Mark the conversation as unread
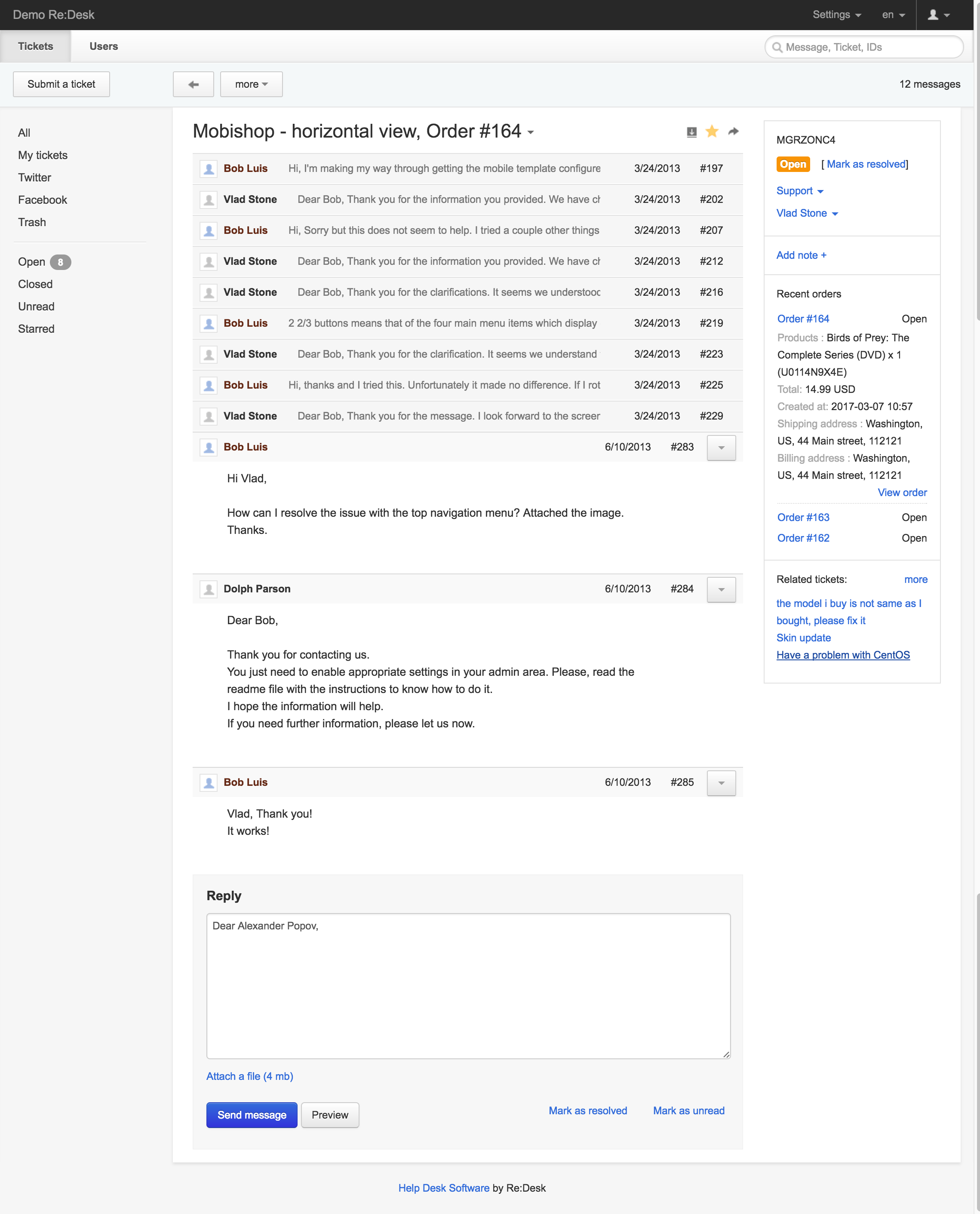This screenshot has width=980, height=1214. pos(689,1110)
